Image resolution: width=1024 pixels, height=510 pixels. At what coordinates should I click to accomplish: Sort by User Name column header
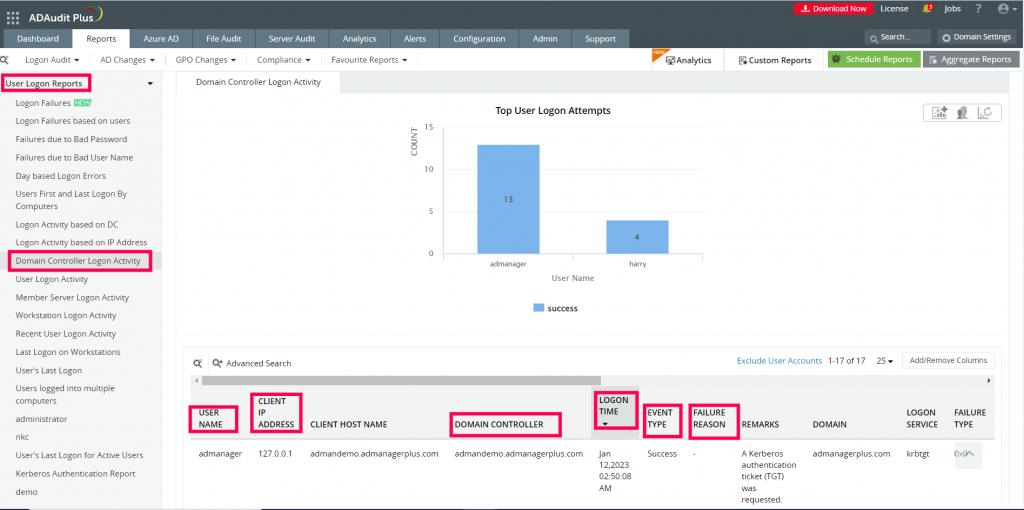210,419
